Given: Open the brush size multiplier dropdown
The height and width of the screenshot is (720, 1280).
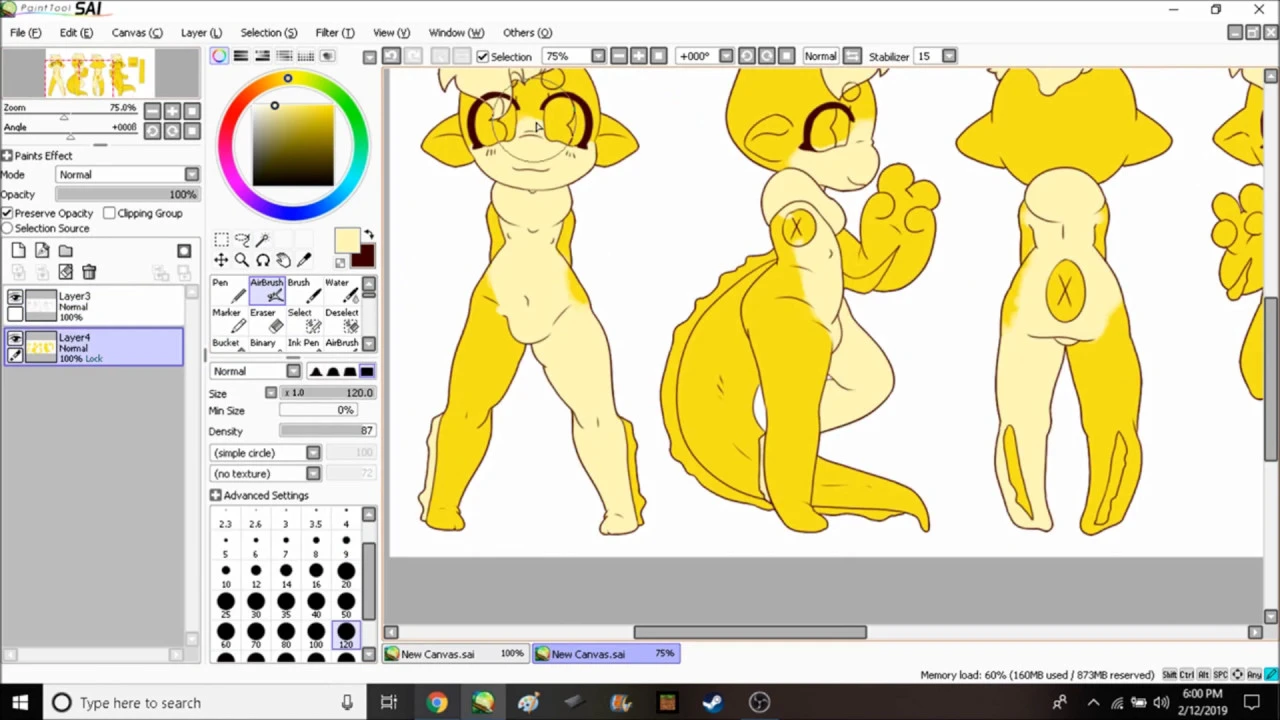Looking at the screenshot, I should point(271,393).
